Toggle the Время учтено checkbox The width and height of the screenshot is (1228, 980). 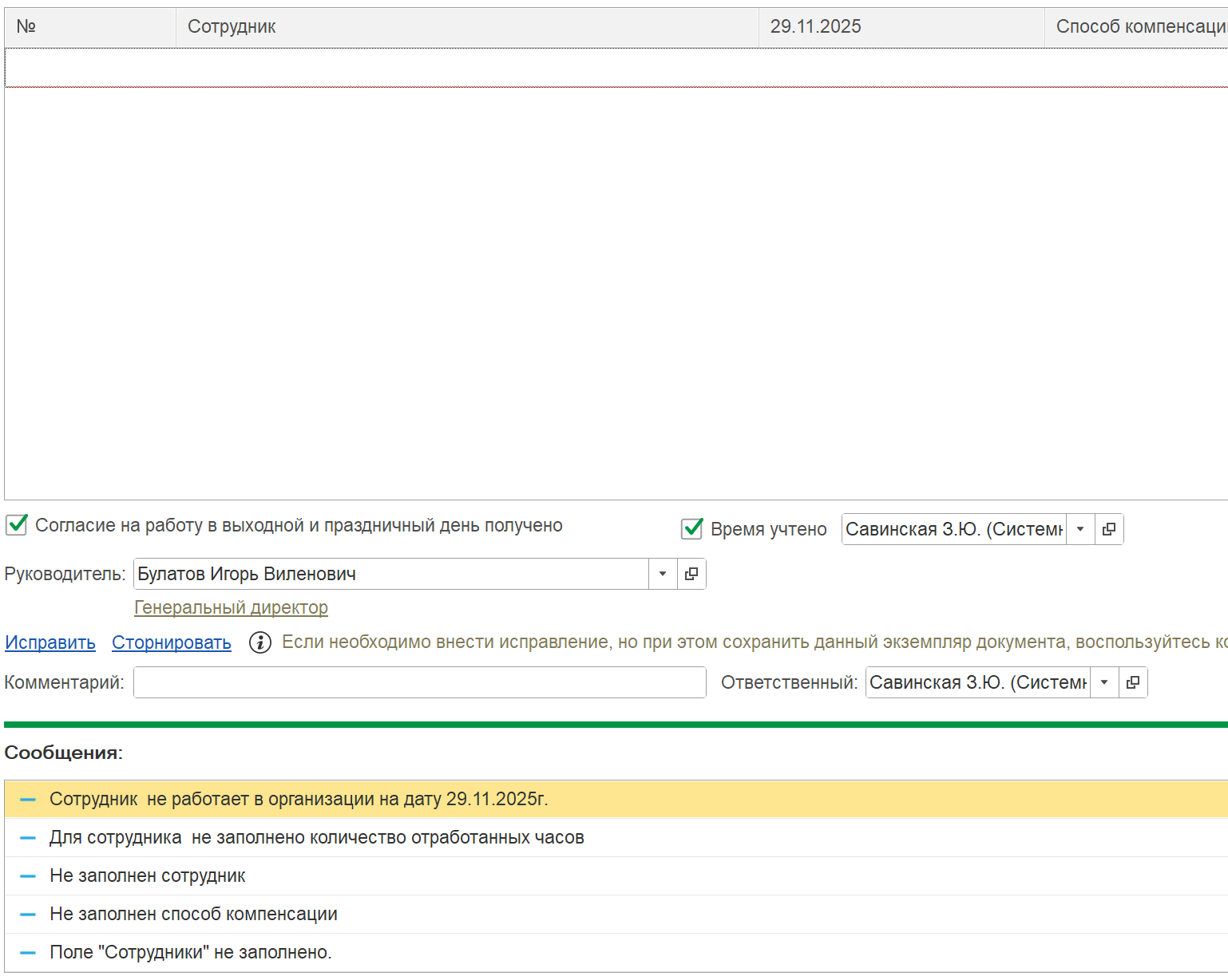(691, 529)
